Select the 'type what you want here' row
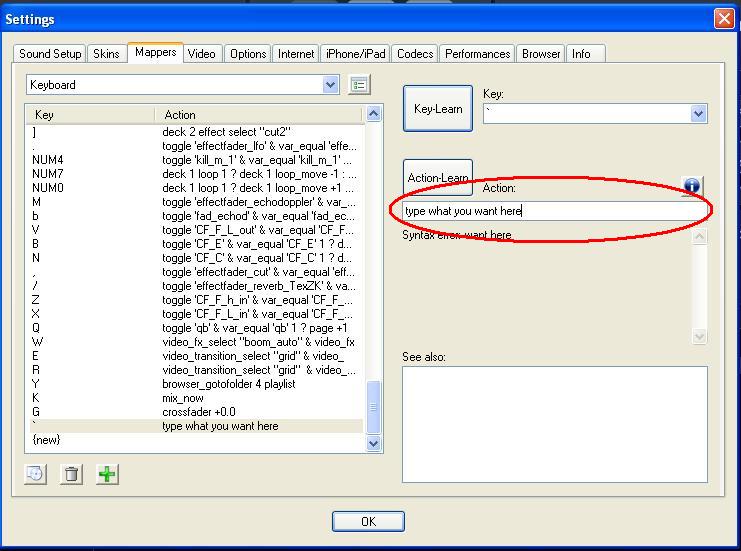Screen dimensions: 741x551 [196, 426]
